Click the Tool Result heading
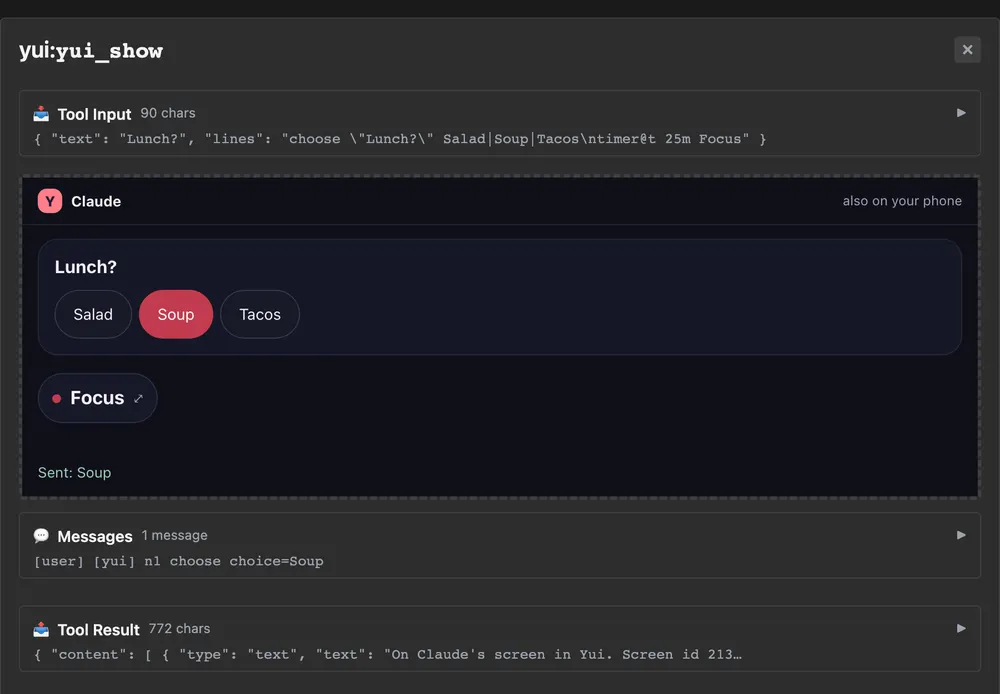The image size is (1000, 694). click(98, 630)
